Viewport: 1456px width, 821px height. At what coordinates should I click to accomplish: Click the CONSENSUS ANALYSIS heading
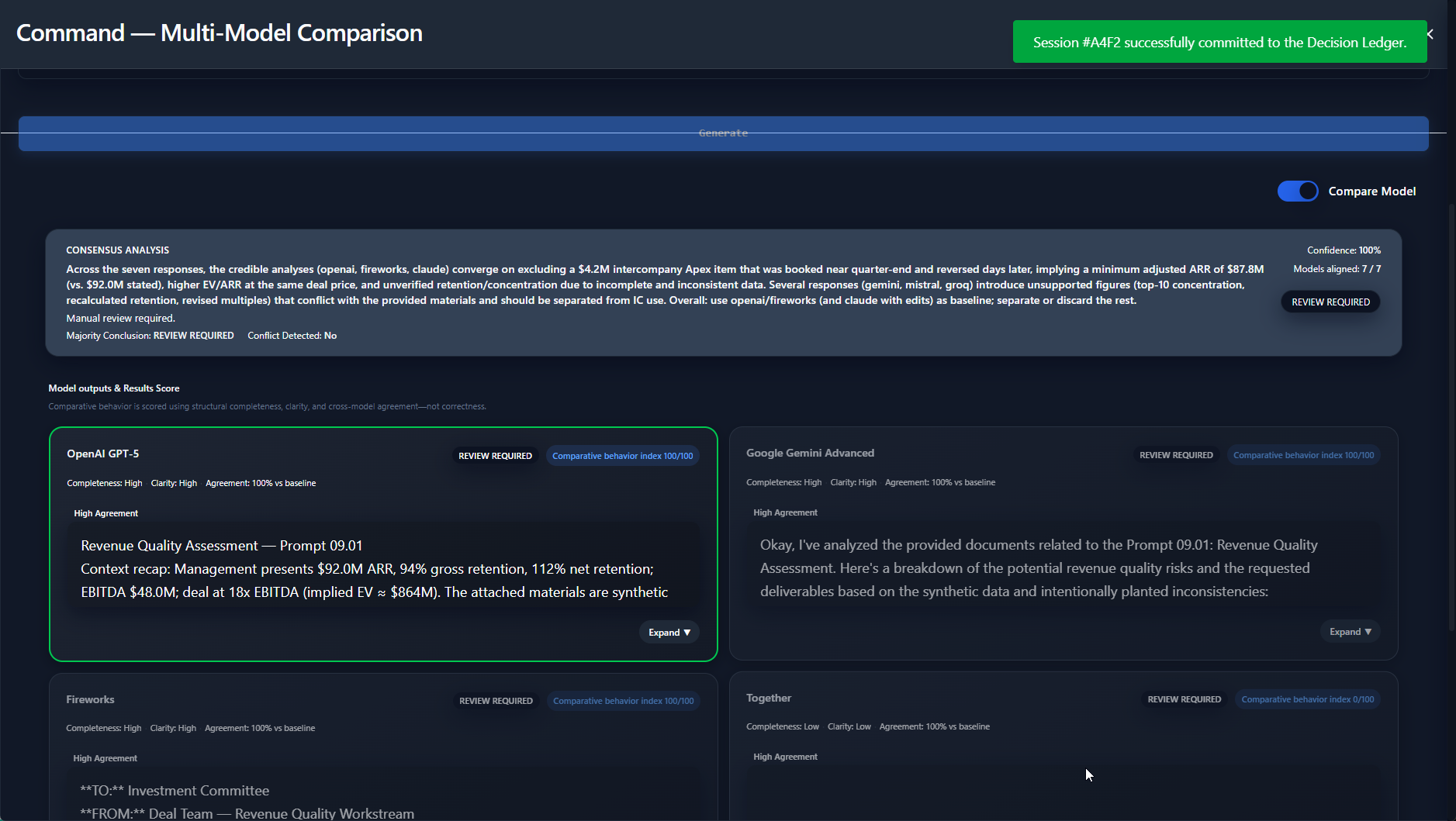tap(117, 250)
